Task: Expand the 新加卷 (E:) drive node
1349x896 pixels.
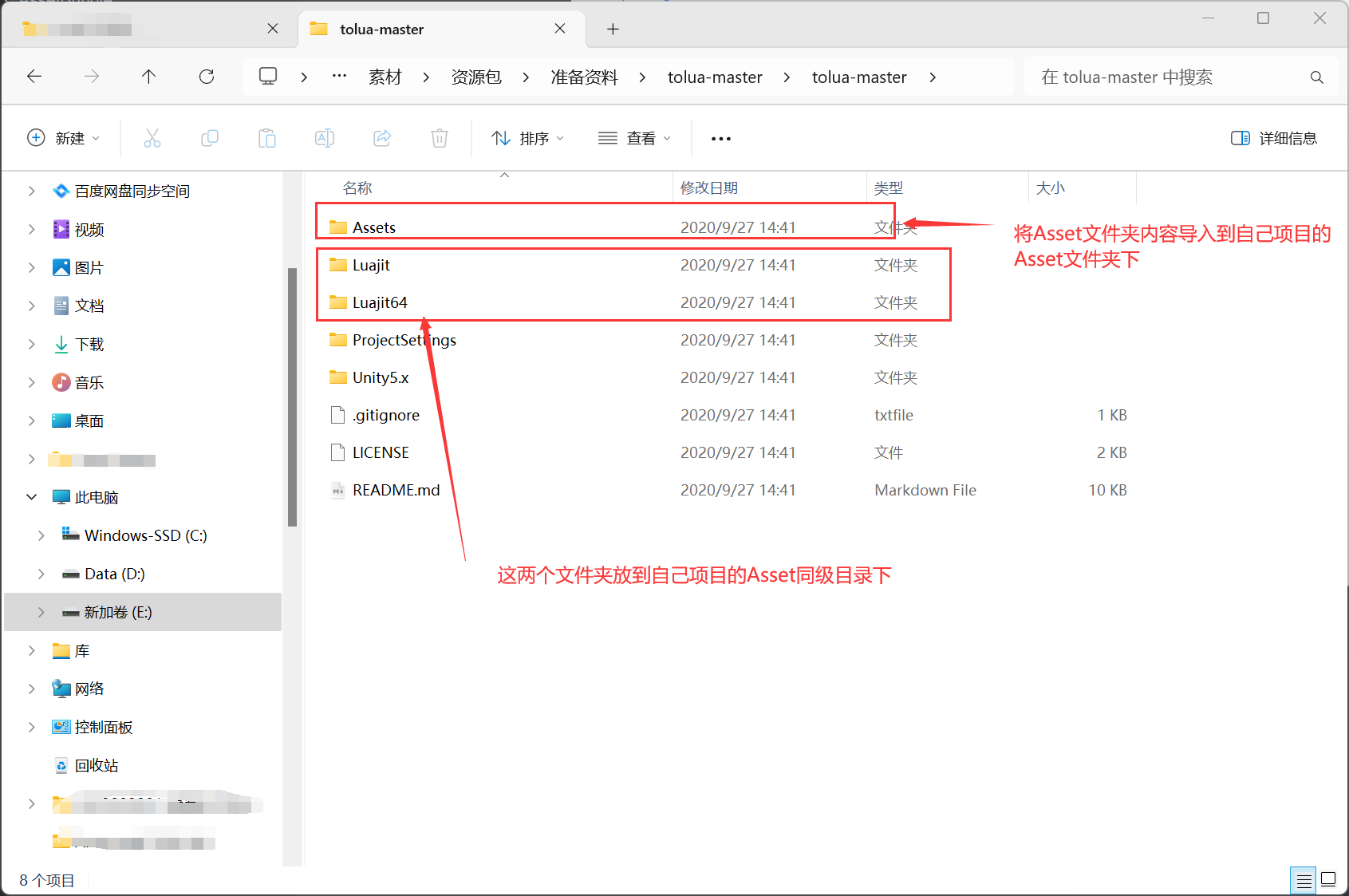Action: click(x=41, y=612)
